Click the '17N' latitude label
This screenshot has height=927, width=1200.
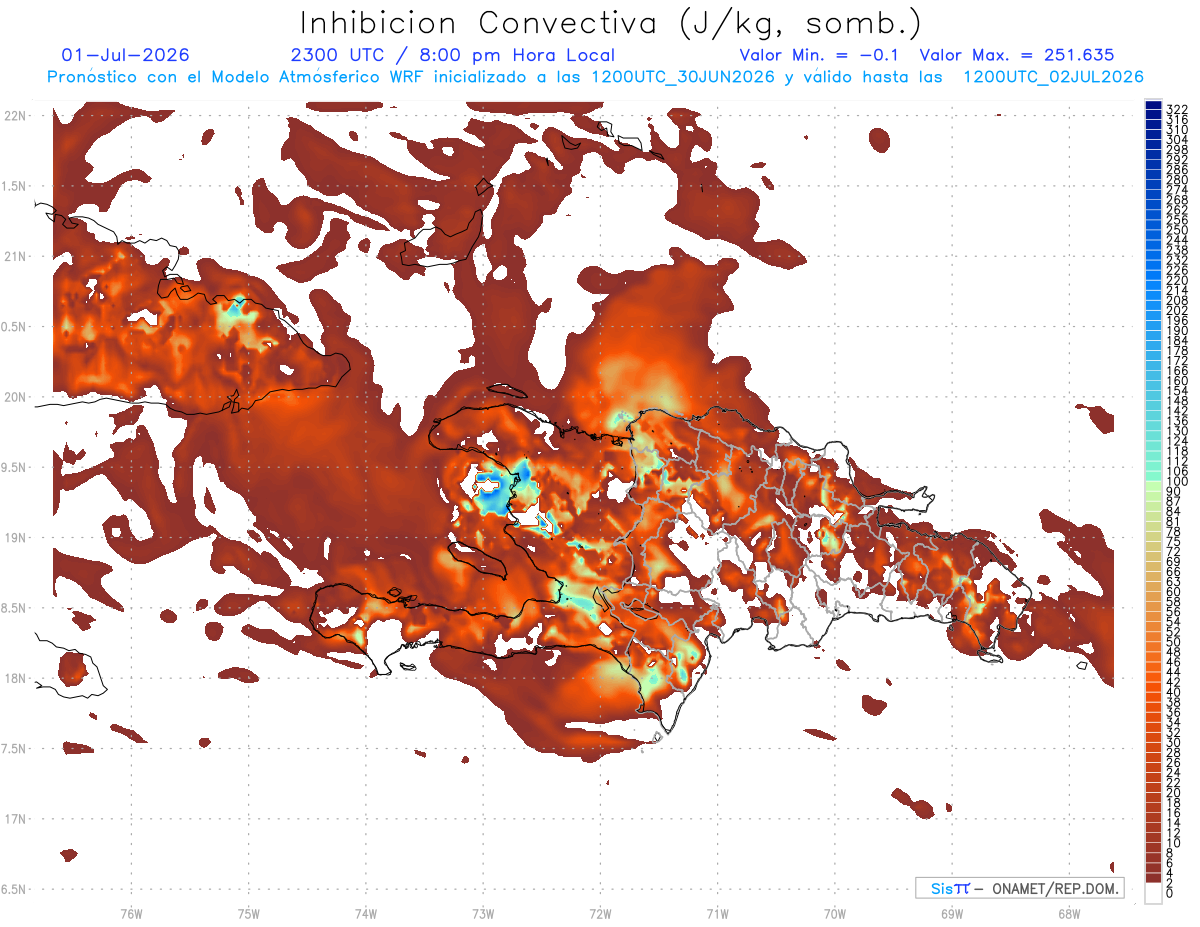pyautogui.click(x=14, y=818)
